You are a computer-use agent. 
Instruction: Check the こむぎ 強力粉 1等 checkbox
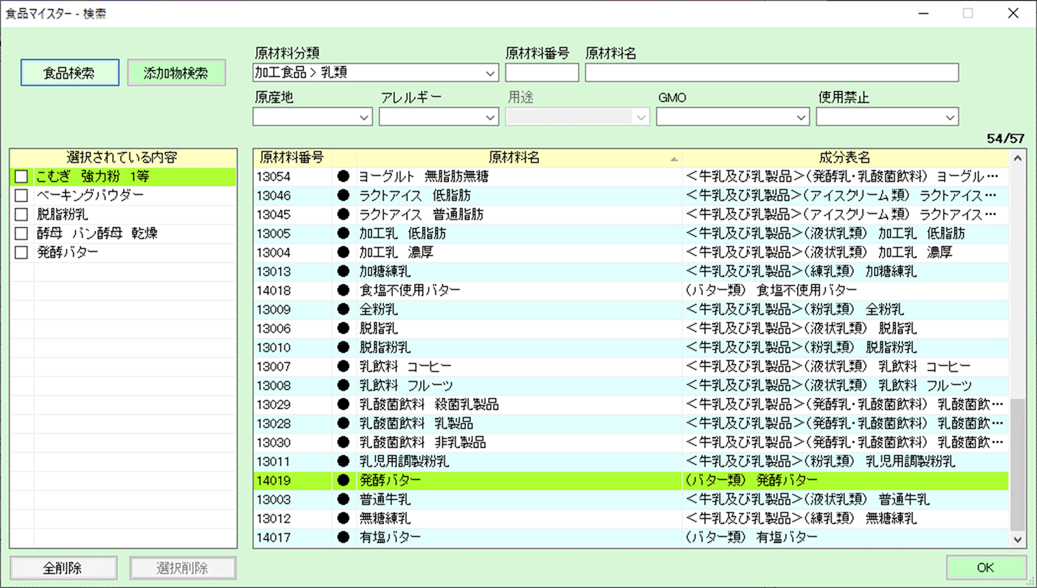pos(22,177)
